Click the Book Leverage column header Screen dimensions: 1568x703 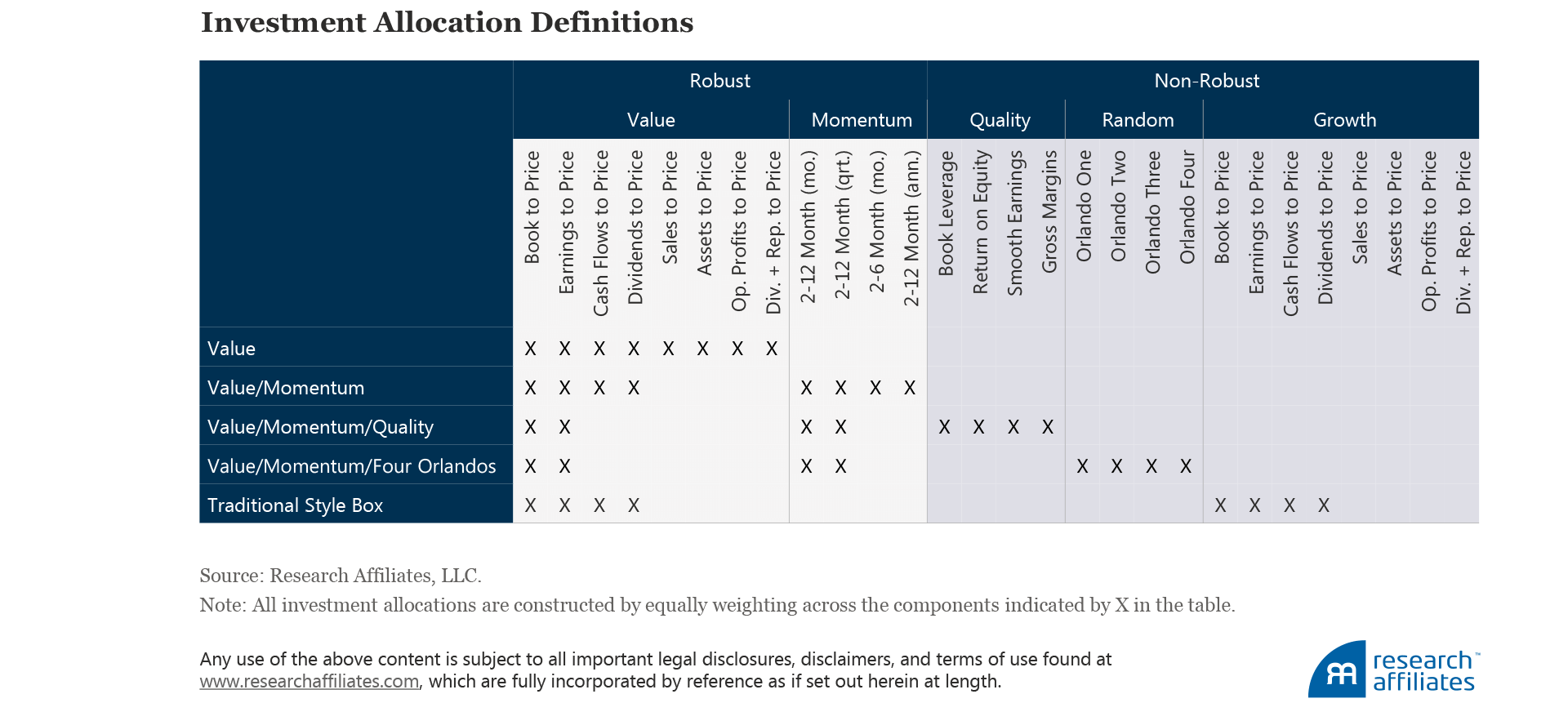coord(946,214)
